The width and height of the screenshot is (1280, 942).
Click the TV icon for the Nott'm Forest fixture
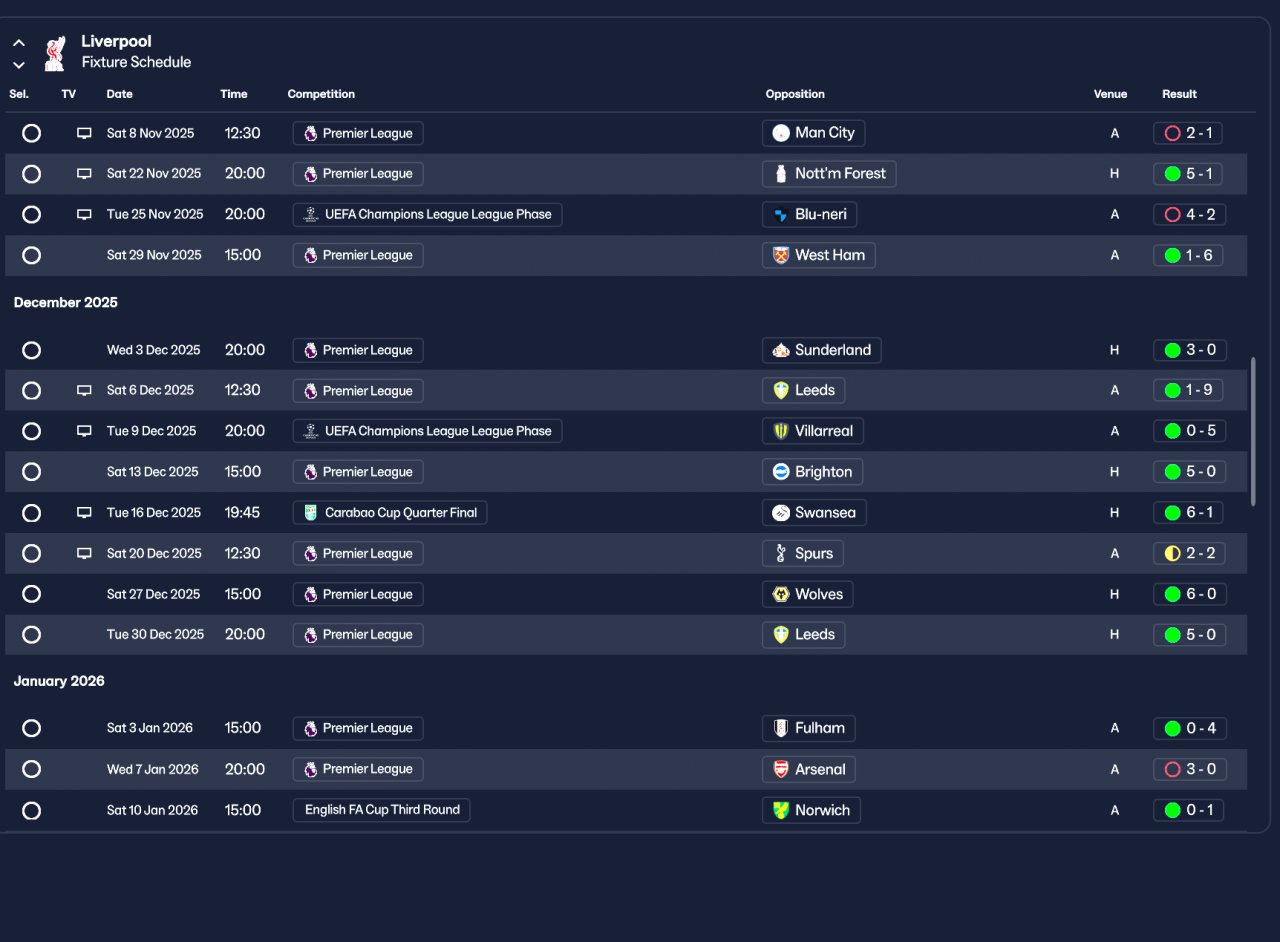(x=84, y=174)
